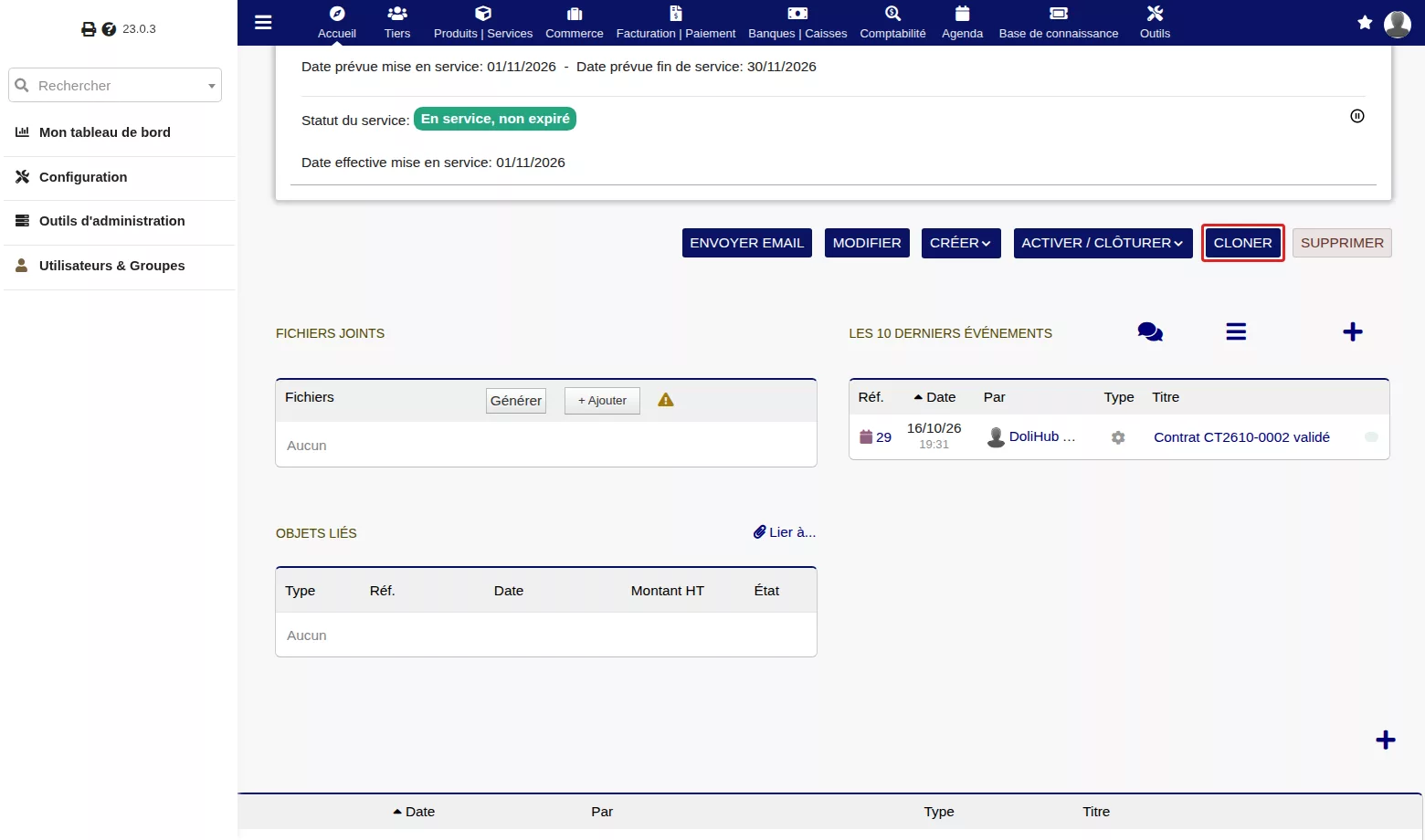The width and height of the screenshot is (1425, 840).
Task: Click the ENVOYER EMAIL button
Action: pyautogui.click(x=747, y=243)
